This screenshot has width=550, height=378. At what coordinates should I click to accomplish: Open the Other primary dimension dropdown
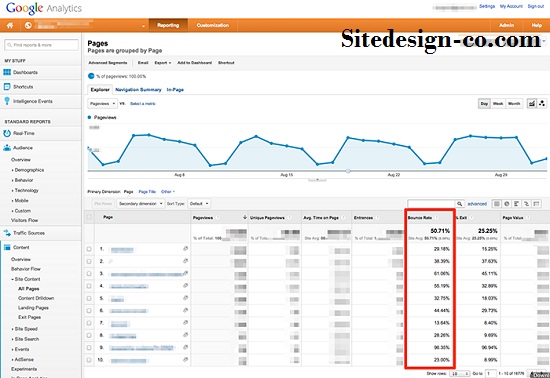[168, 192]
